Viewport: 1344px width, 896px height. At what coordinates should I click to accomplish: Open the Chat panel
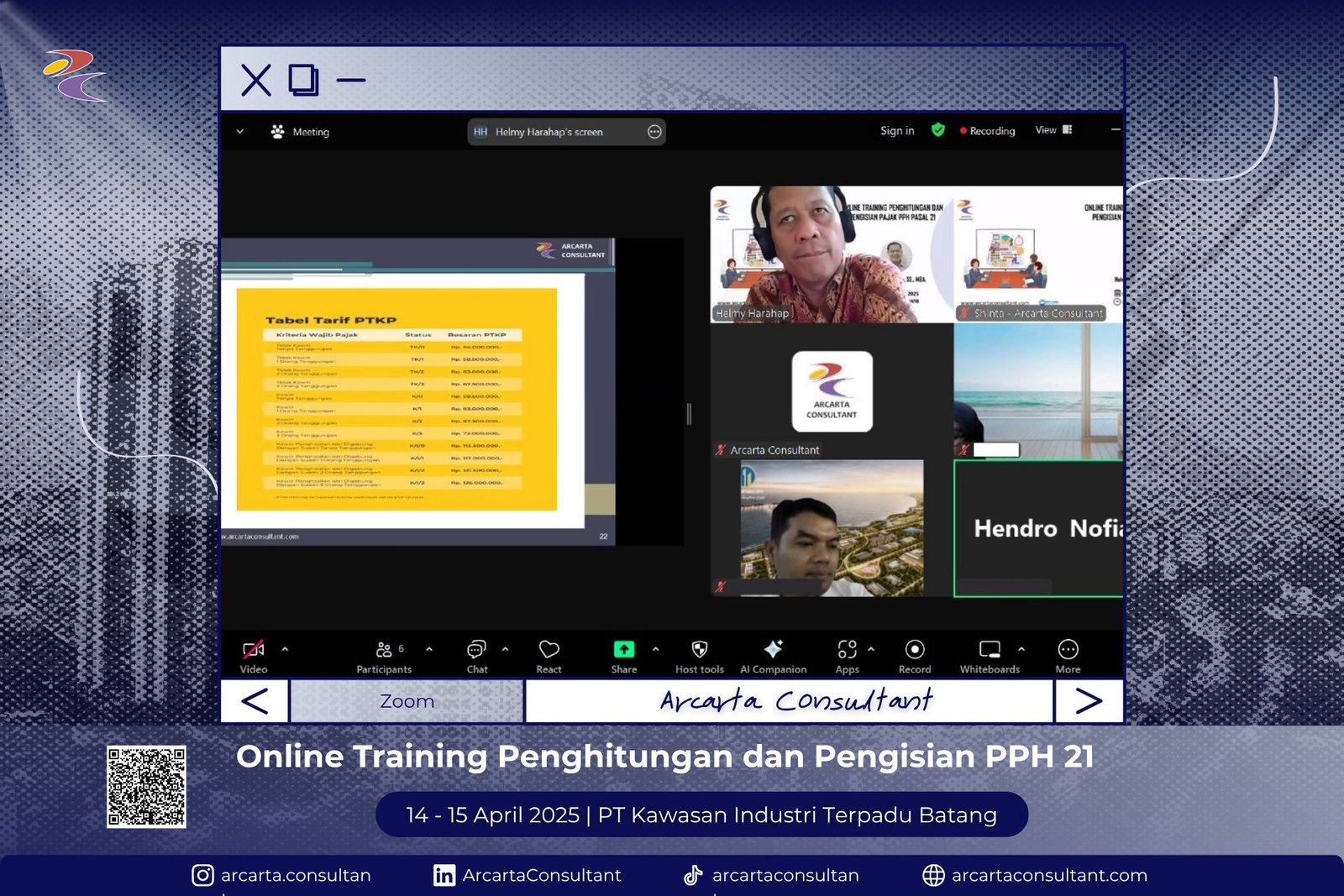476,650
